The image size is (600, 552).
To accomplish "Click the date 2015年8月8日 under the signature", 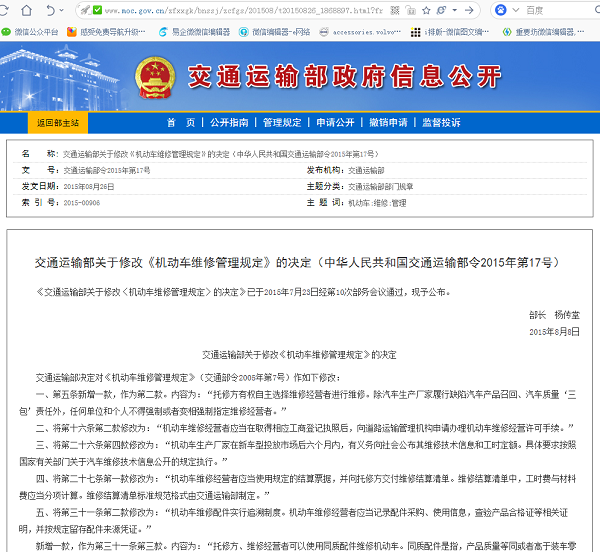I will (554, 332).
